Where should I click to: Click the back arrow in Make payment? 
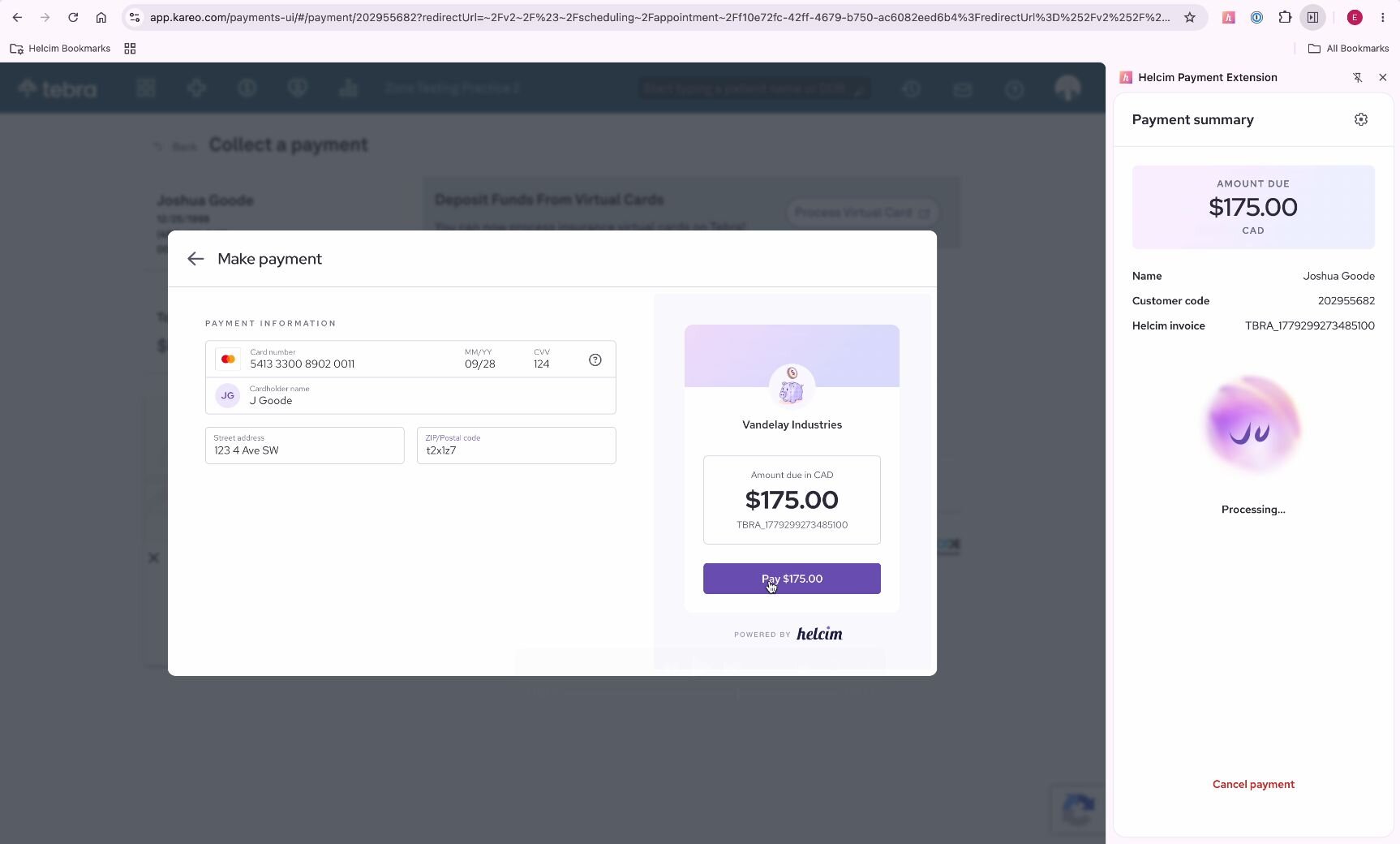195,259
